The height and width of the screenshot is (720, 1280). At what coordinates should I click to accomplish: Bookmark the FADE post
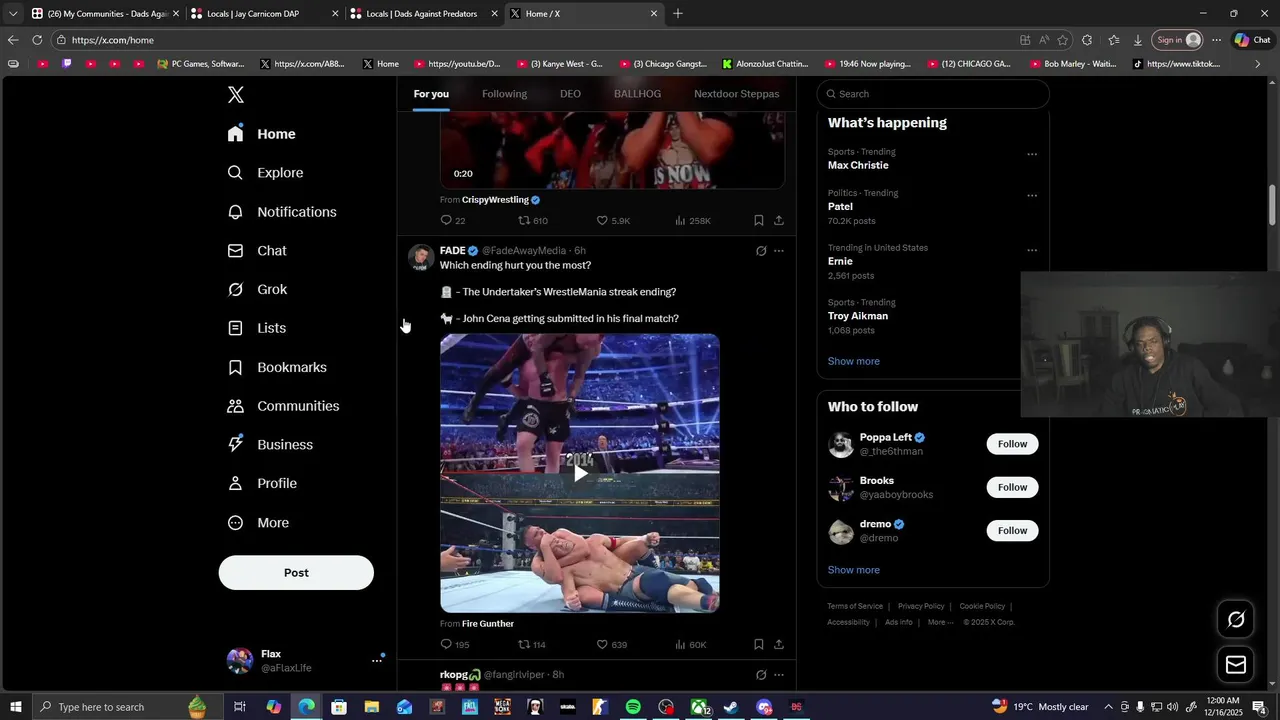[x=759, y=645]
